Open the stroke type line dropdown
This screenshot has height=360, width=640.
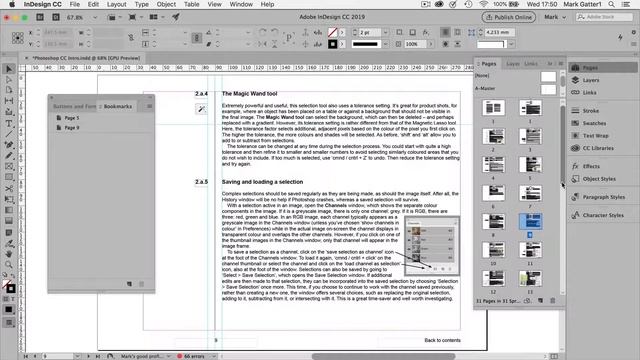tap(385, 44)
